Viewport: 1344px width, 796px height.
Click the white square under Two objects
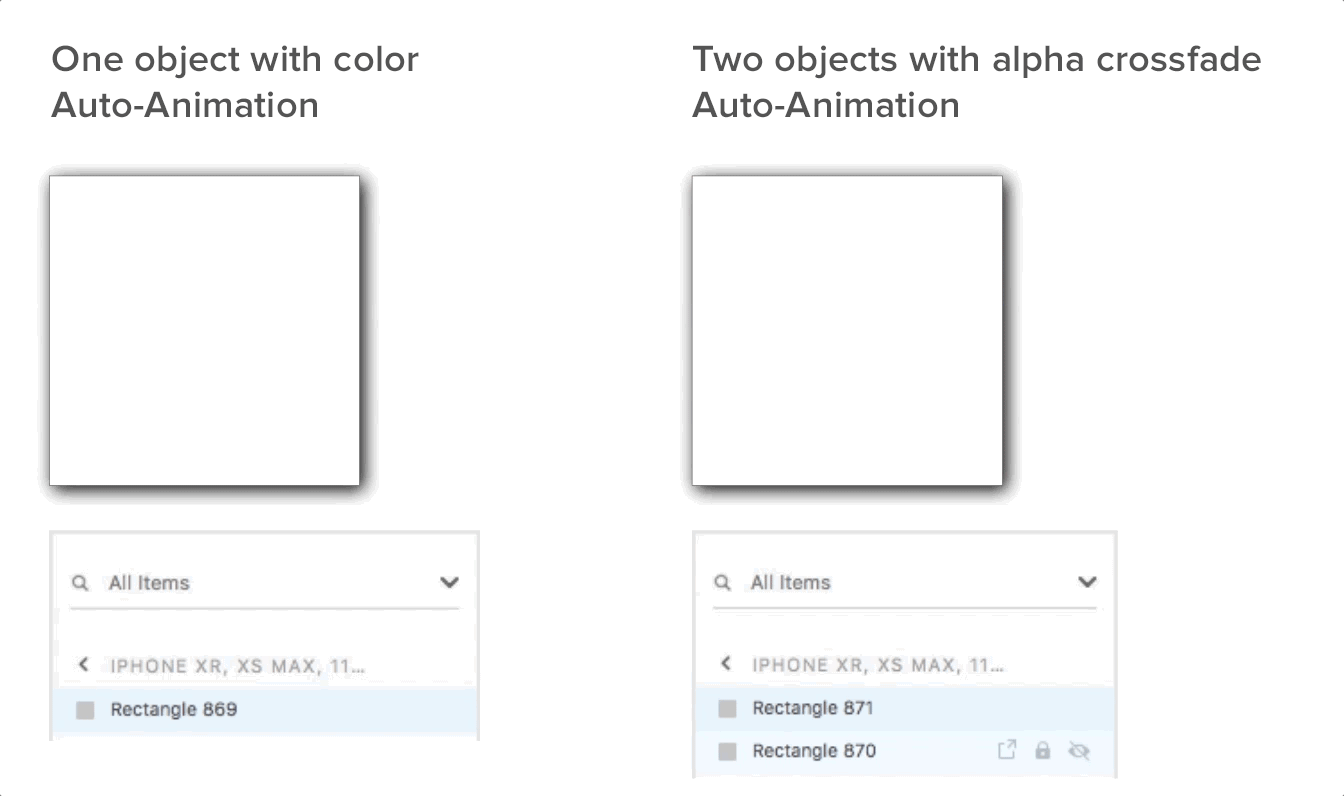847,331
